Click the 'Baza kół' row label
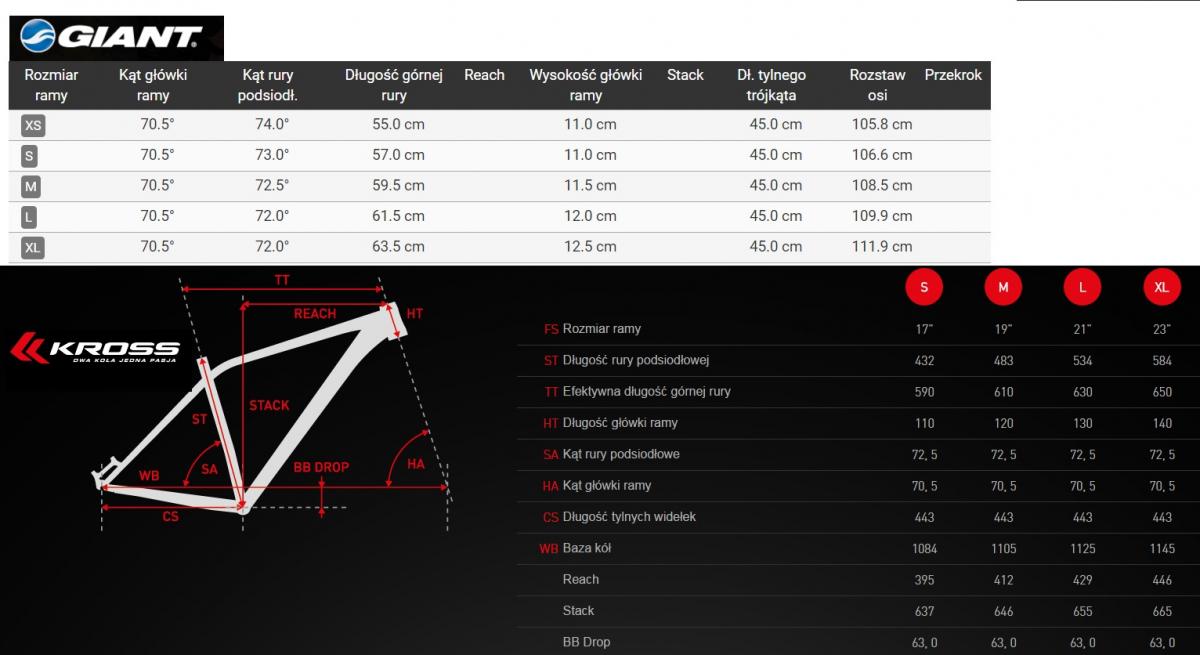Image resolution: width=1200 pixels, height=655 pixels. (586, 548)
